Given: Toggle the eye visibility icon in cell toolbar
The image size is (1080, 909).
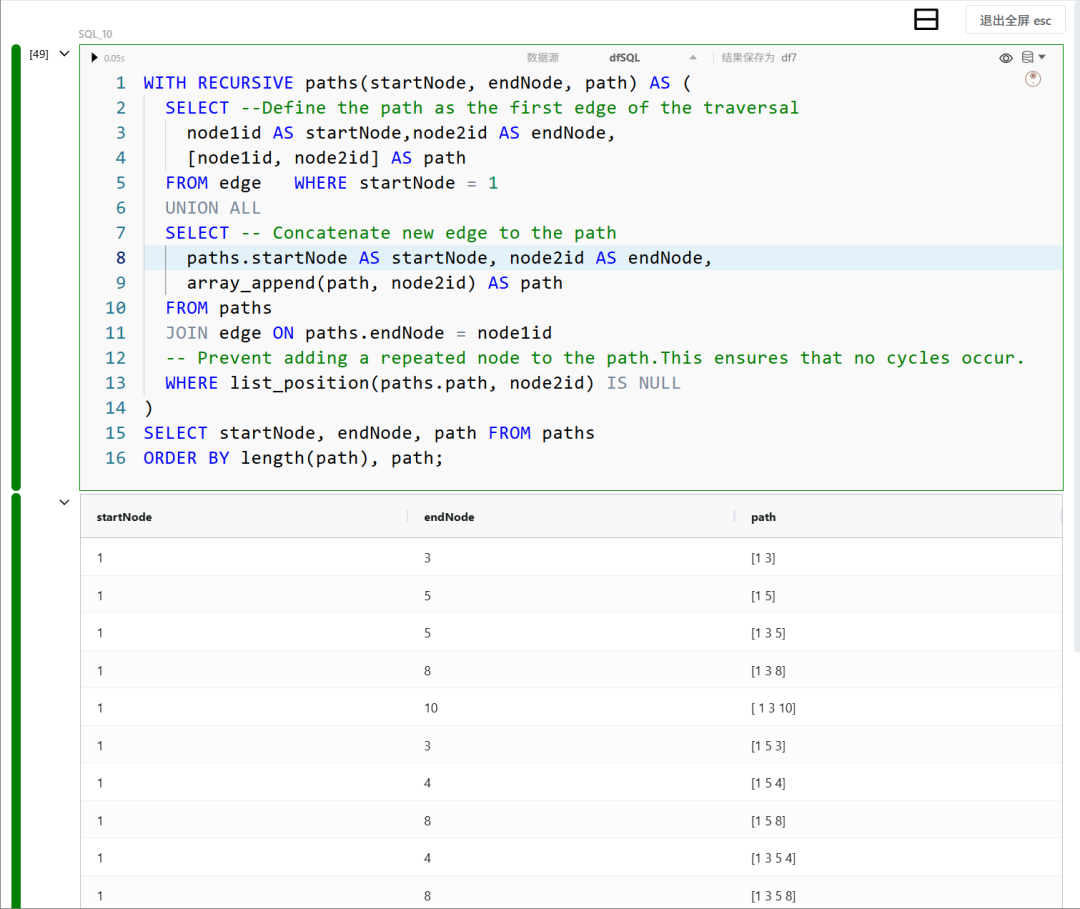Looking at the screenshot, I should coord(1006,58).
